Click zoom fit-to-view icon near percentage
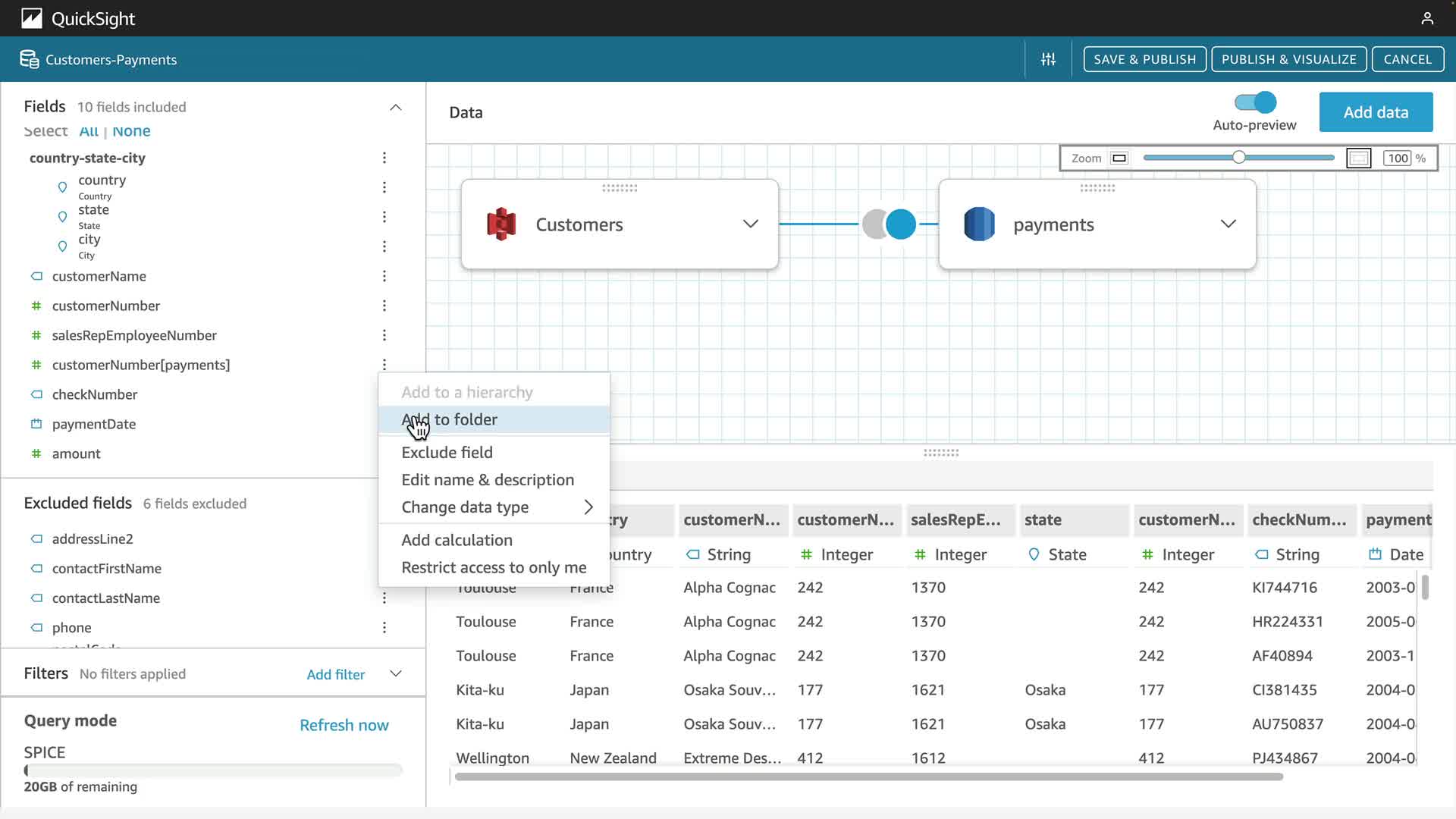 coord(1358,158)
